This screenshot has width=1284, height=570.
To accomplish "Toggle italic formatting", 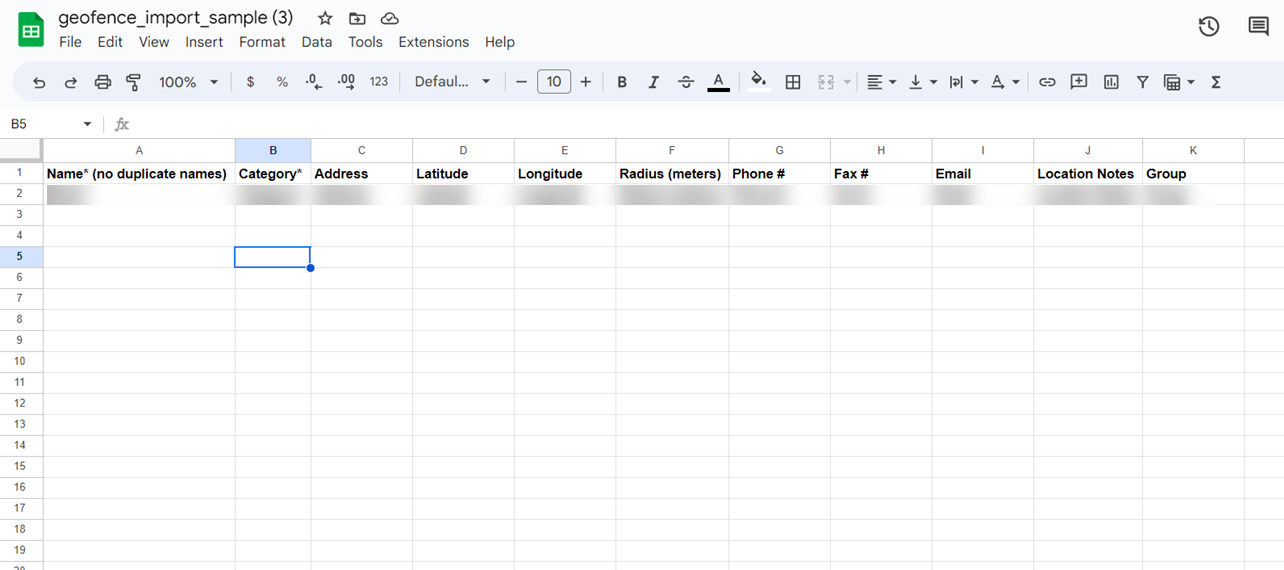I will click(x=653, y=82).
